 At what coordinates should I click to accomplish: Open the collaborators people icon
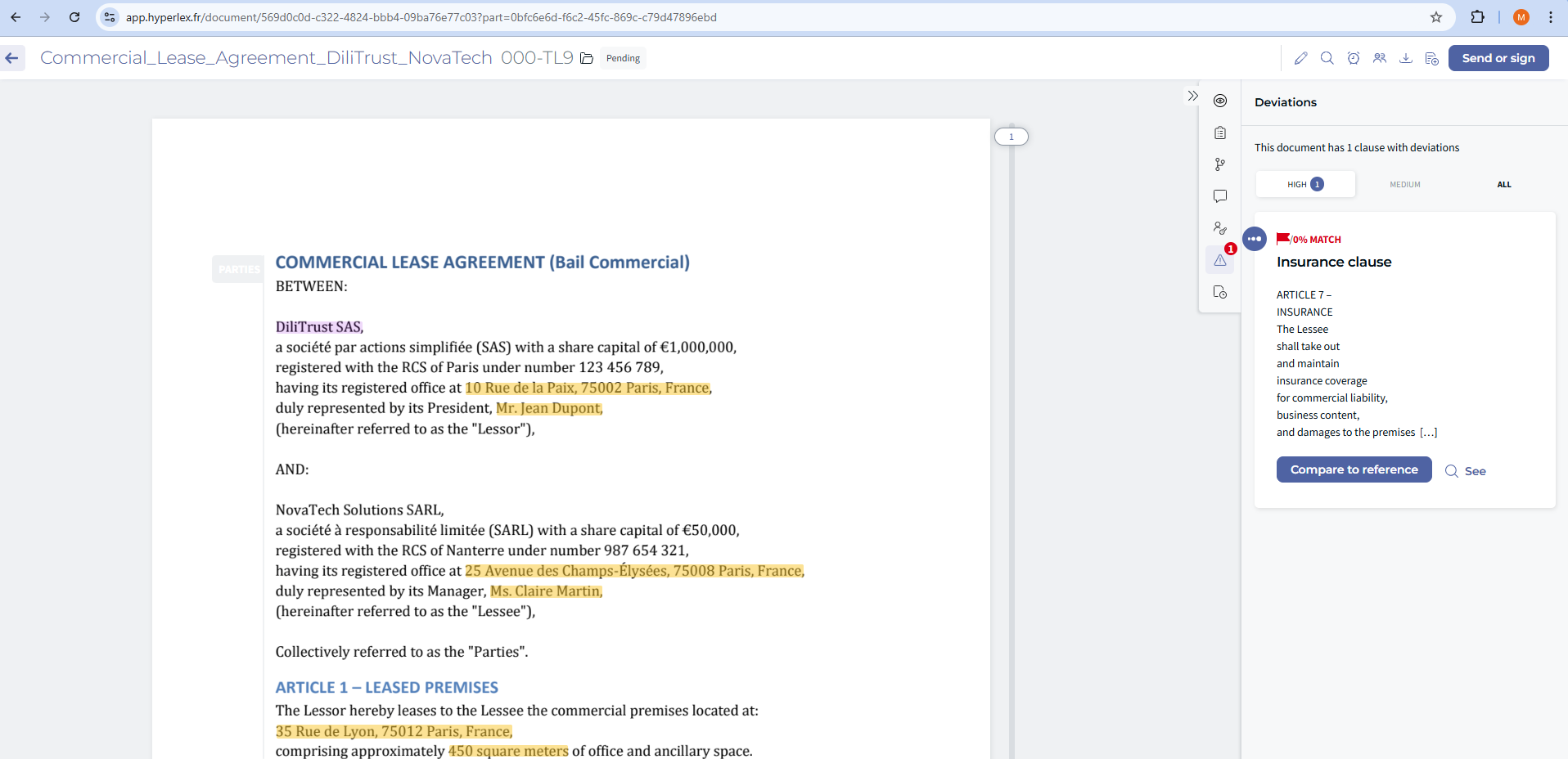(x=1380, y=58)
